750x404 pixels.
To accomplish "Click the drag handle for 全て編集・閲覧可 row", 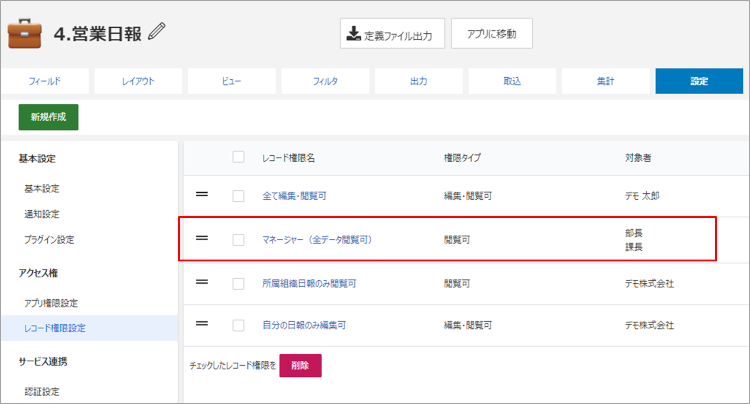I will coord(202,195).
